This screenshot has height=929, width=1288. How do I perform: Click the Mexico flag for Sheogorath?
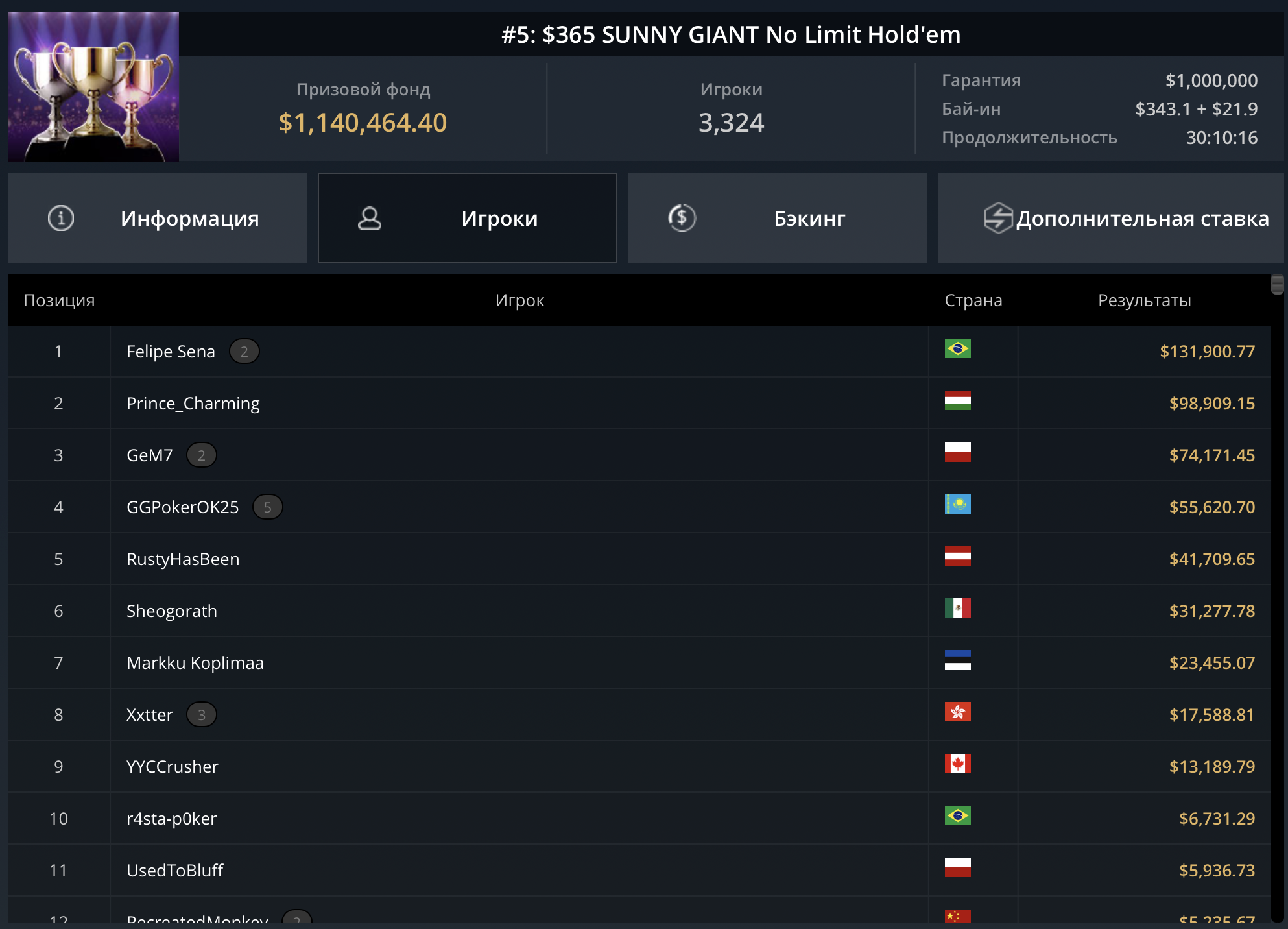[x=957, y=609]
